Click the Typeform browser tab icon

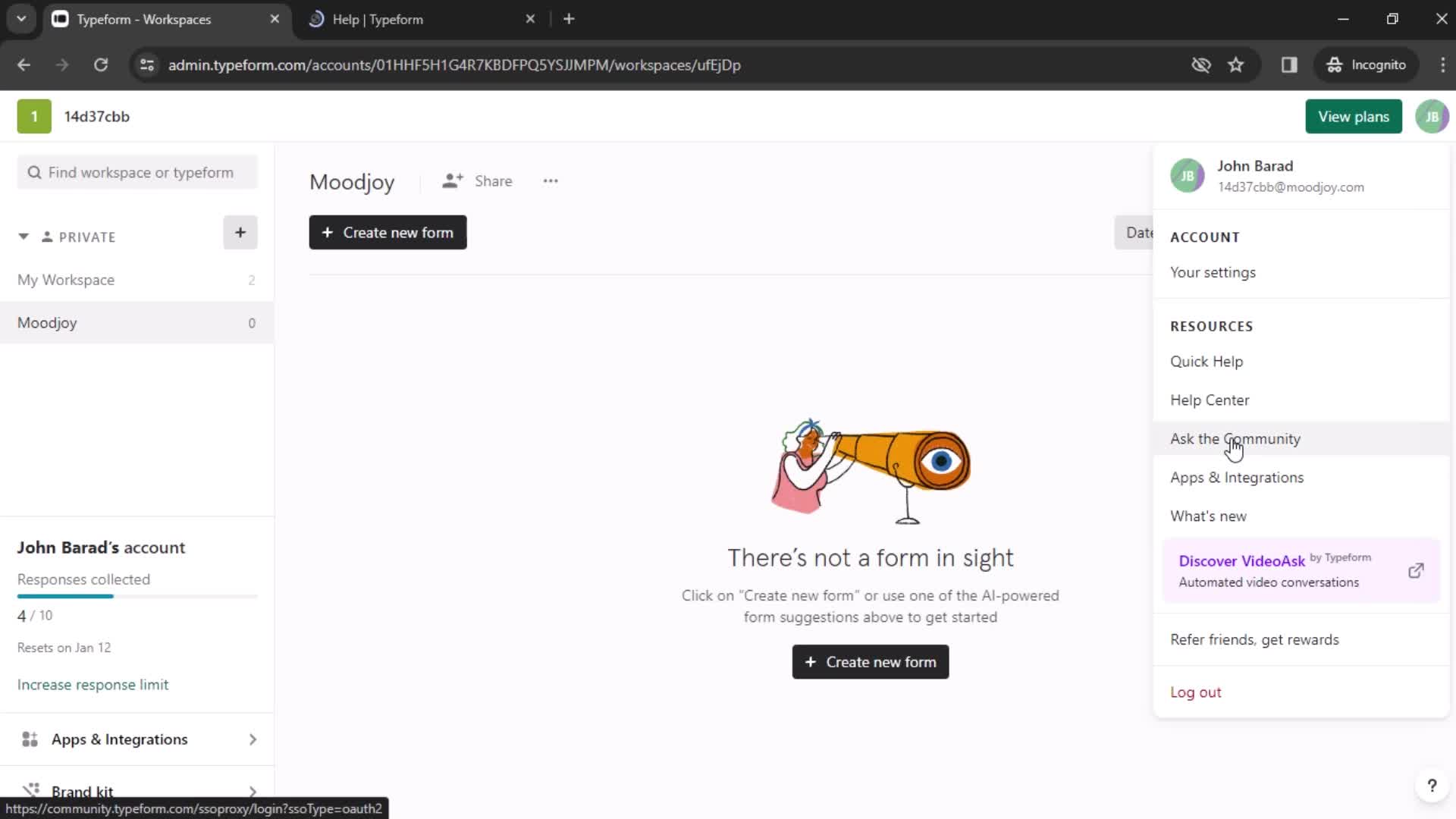(60, 19)
